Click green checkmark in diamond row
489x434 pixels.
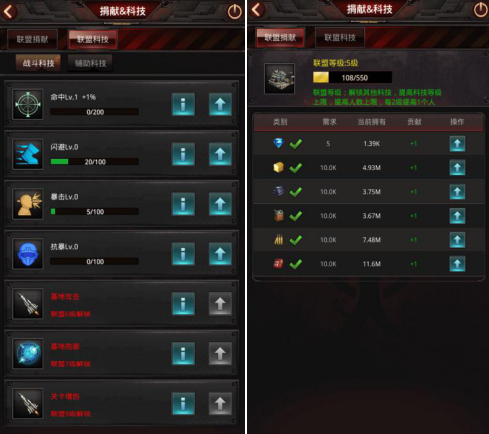pyautogui.click(x=296, y=144)
